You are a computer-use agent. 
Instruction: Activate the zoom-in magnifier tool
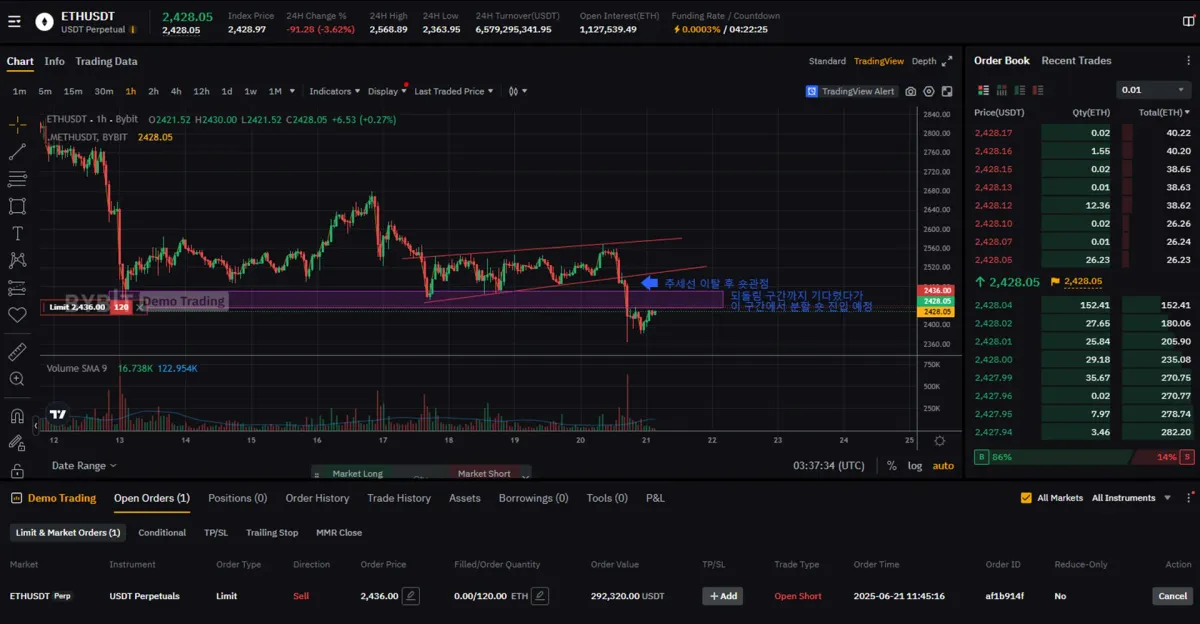pos(17,379)
